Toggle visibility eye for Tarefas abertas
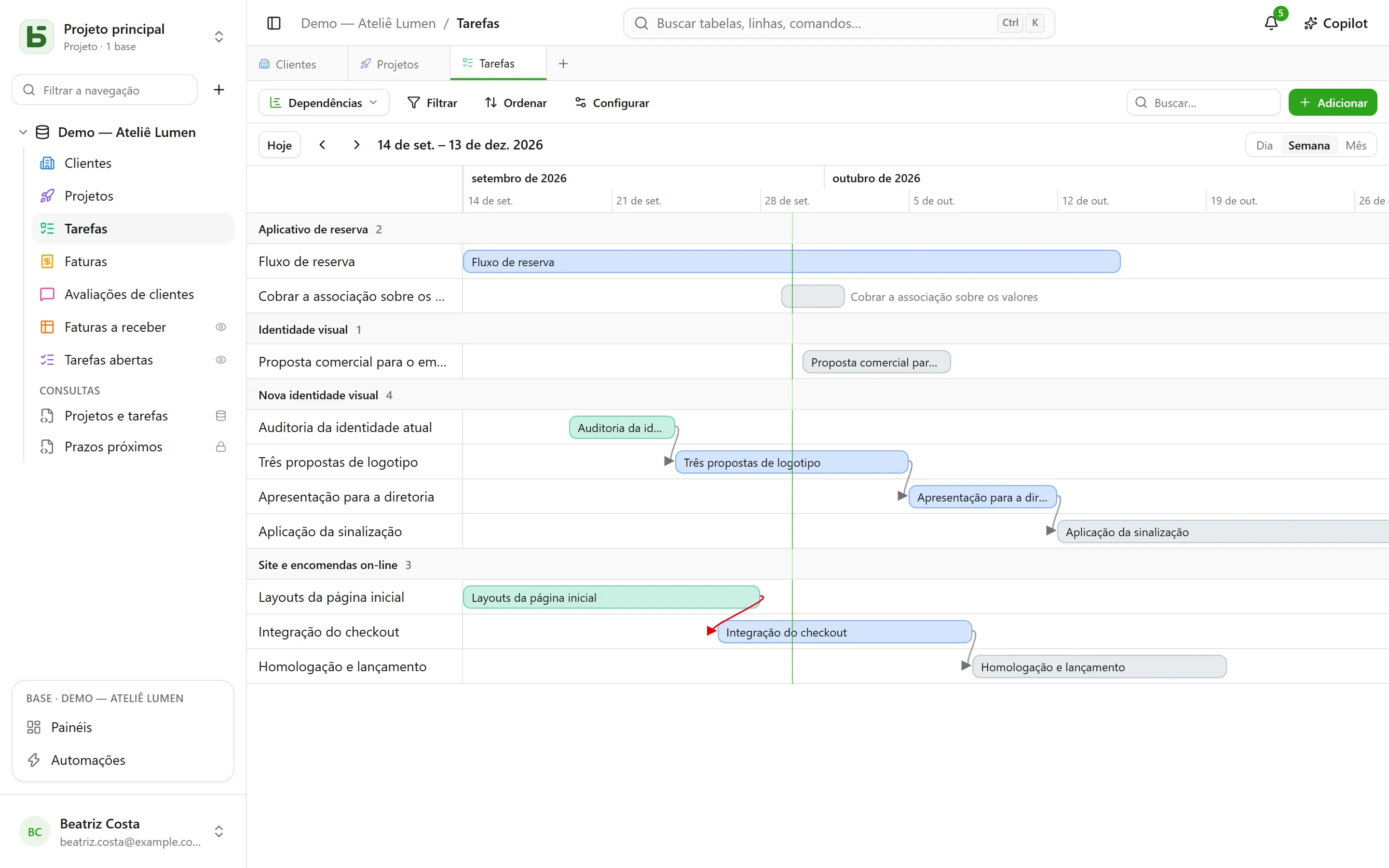Viewport: 1389px width, 868px height. click(220, 360)
